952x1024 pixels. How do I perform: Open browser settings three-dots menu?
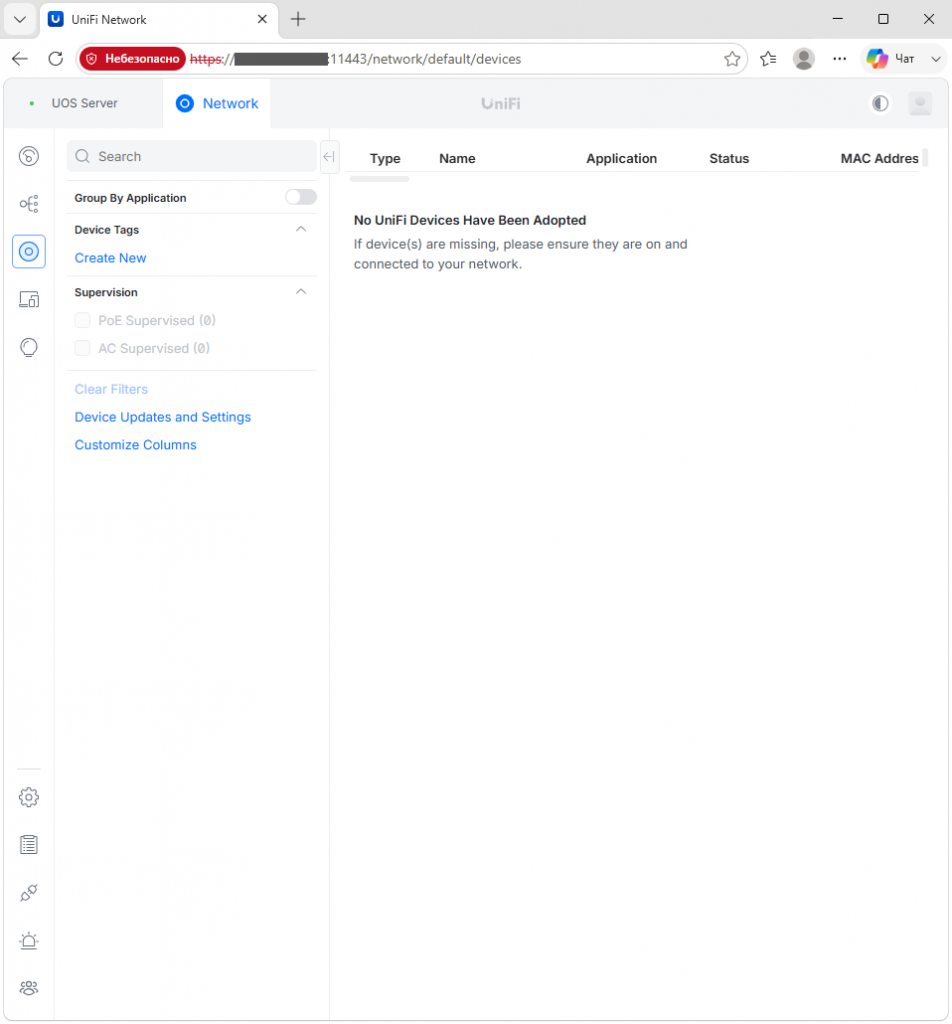(x=840, y=59)
